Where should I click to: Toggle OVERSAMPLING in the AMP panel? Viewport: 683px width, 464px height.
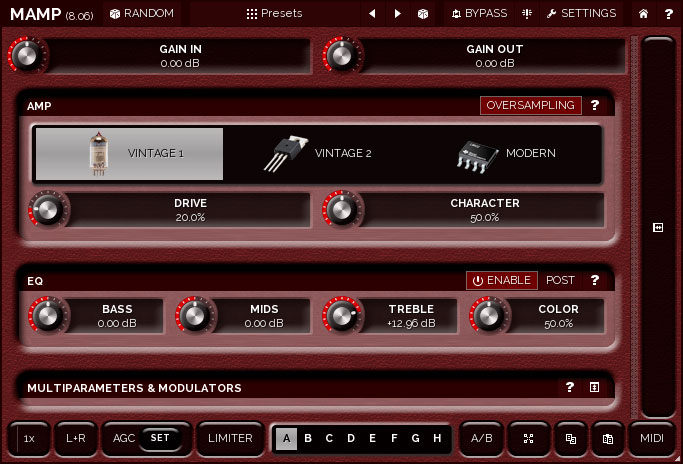coord(531,105)
